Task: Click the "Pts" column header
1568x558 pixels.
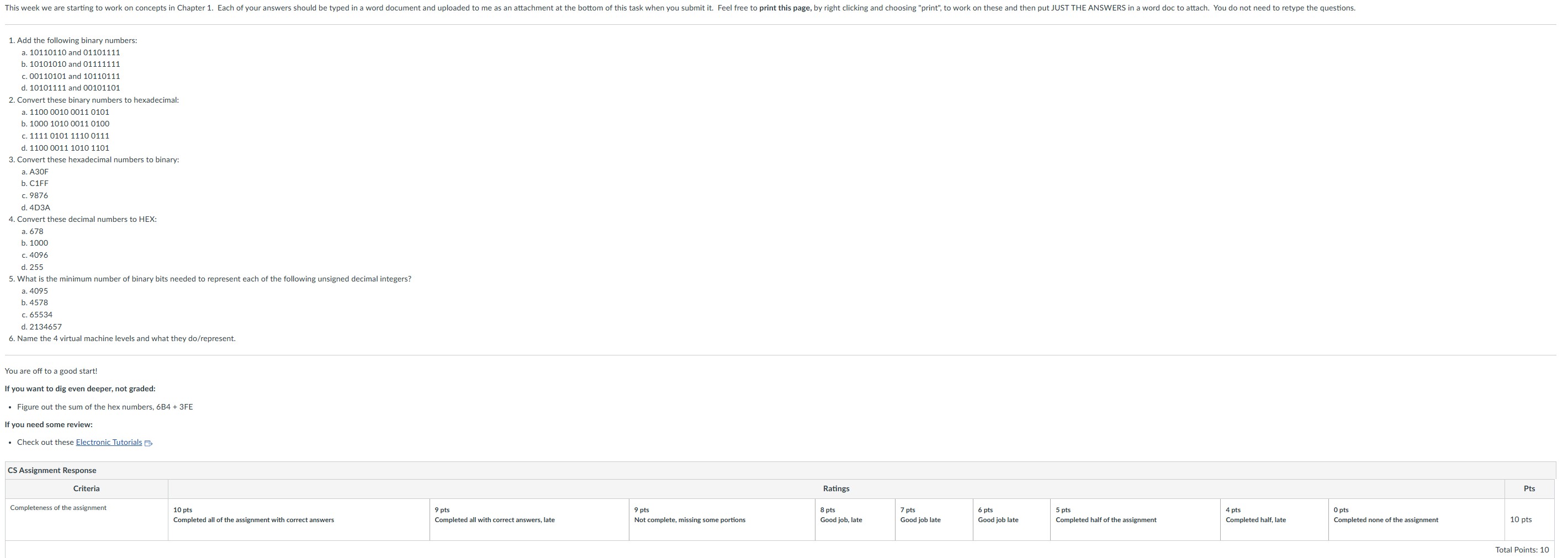Action: (x=1530, y=488)
